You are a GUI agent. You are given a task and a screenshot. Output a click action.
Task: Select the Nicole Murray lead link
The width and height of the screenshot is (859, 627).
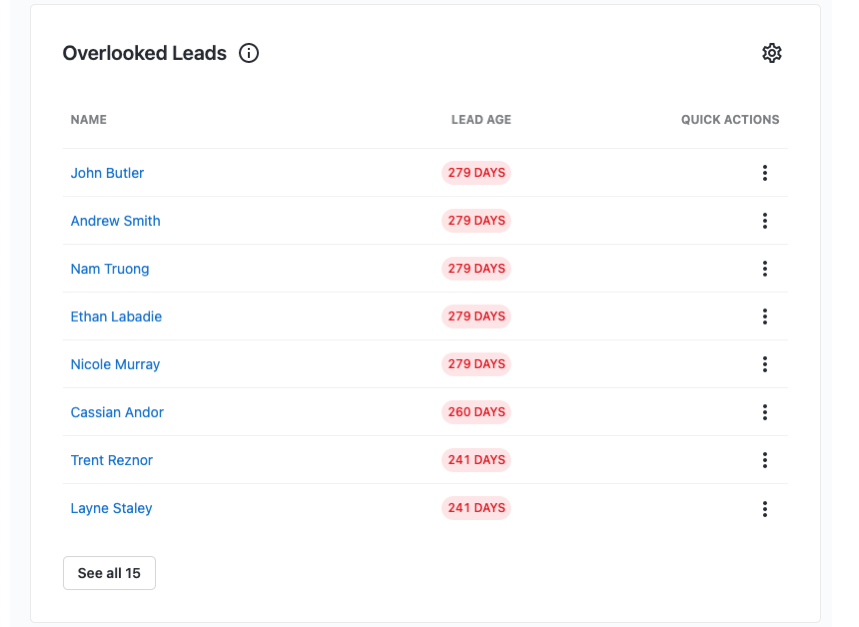pos(115,365)
